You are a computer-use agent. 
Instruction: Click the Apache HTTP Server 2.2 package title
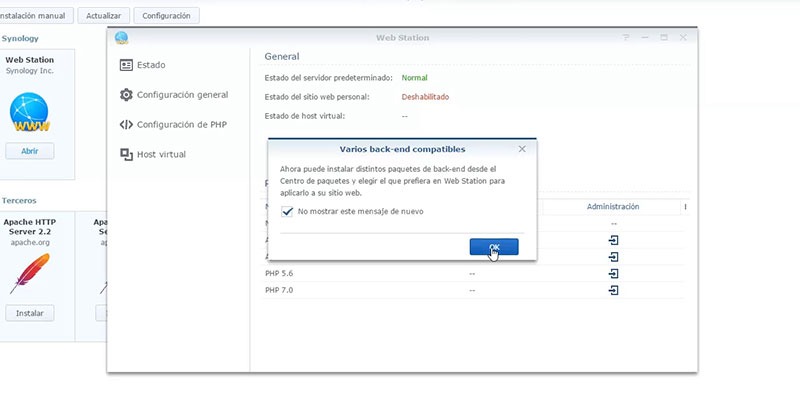pyautogui.click(x=30, y=227)
